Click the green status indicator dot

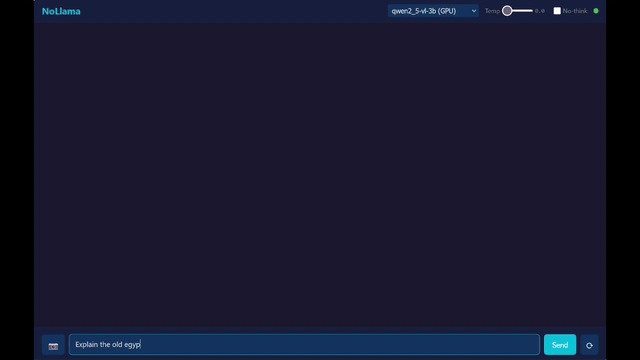(x=596, y=11)
